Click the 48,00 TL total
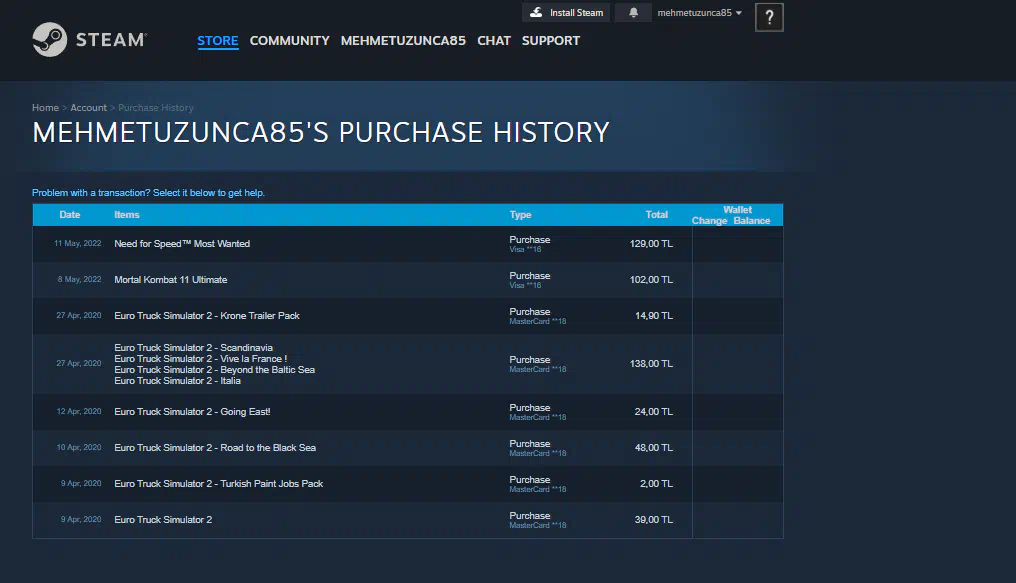The image size is (1016, 583). click(x=654, y=448)
